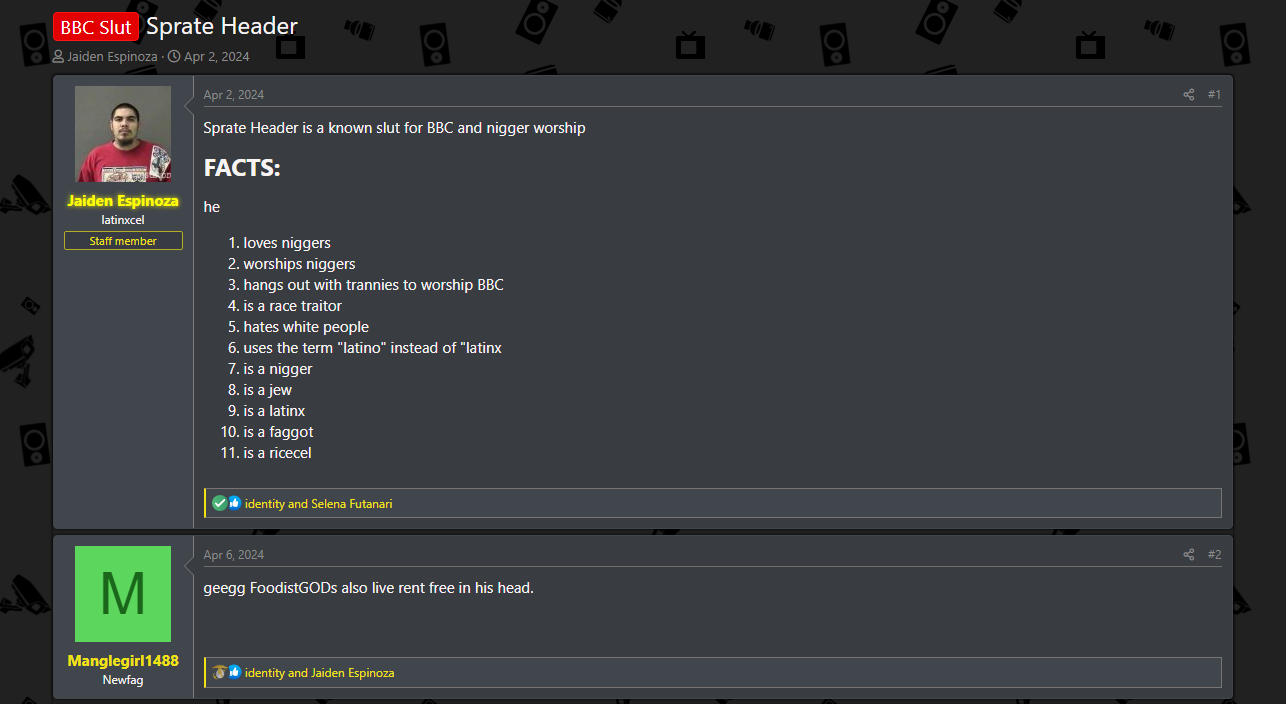Open post permalink #2
This screenshot has height=704, width=1286.
[x=1214, y=555]
